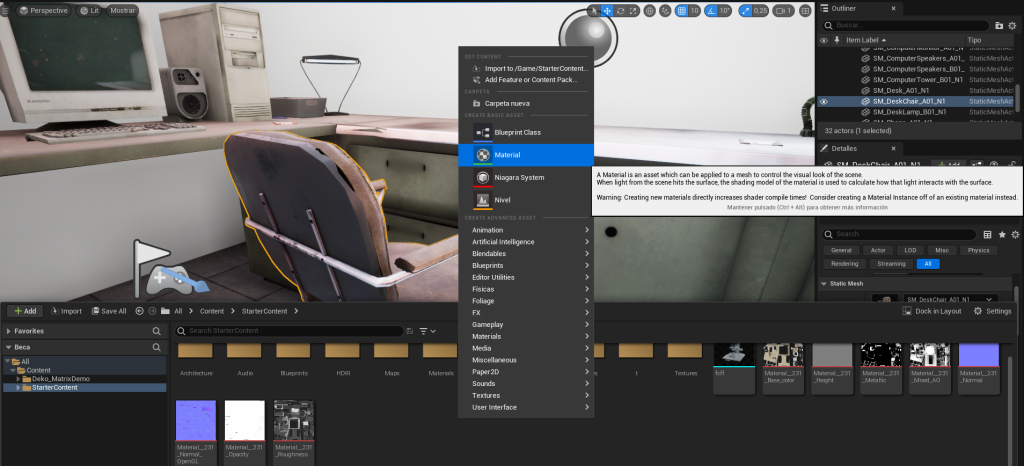Open Outliner settings gear
1024x466 pixels.
(x=1014, y=25)
